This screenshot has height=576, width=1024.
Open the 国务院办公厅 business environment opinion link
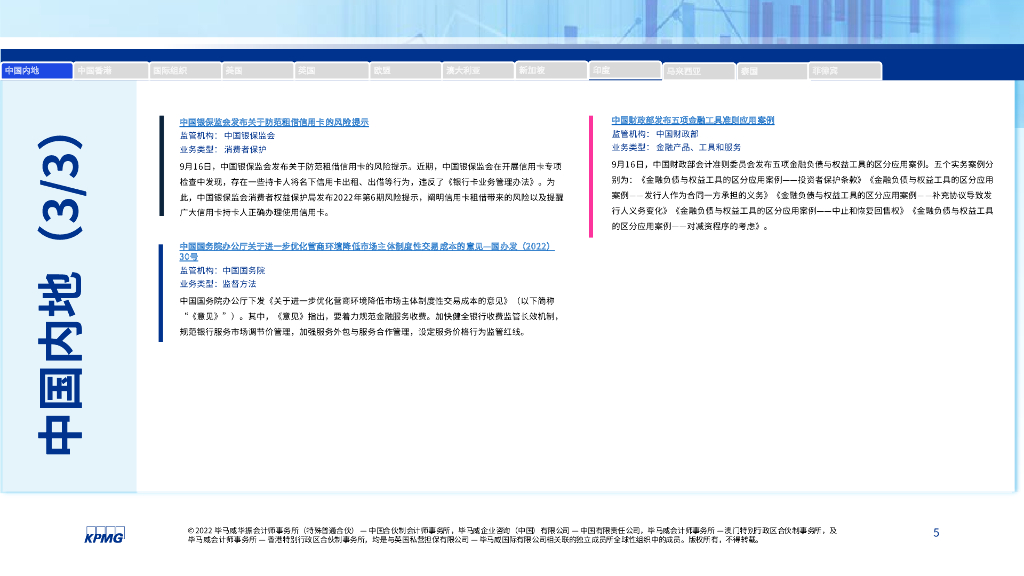point(366,251)
